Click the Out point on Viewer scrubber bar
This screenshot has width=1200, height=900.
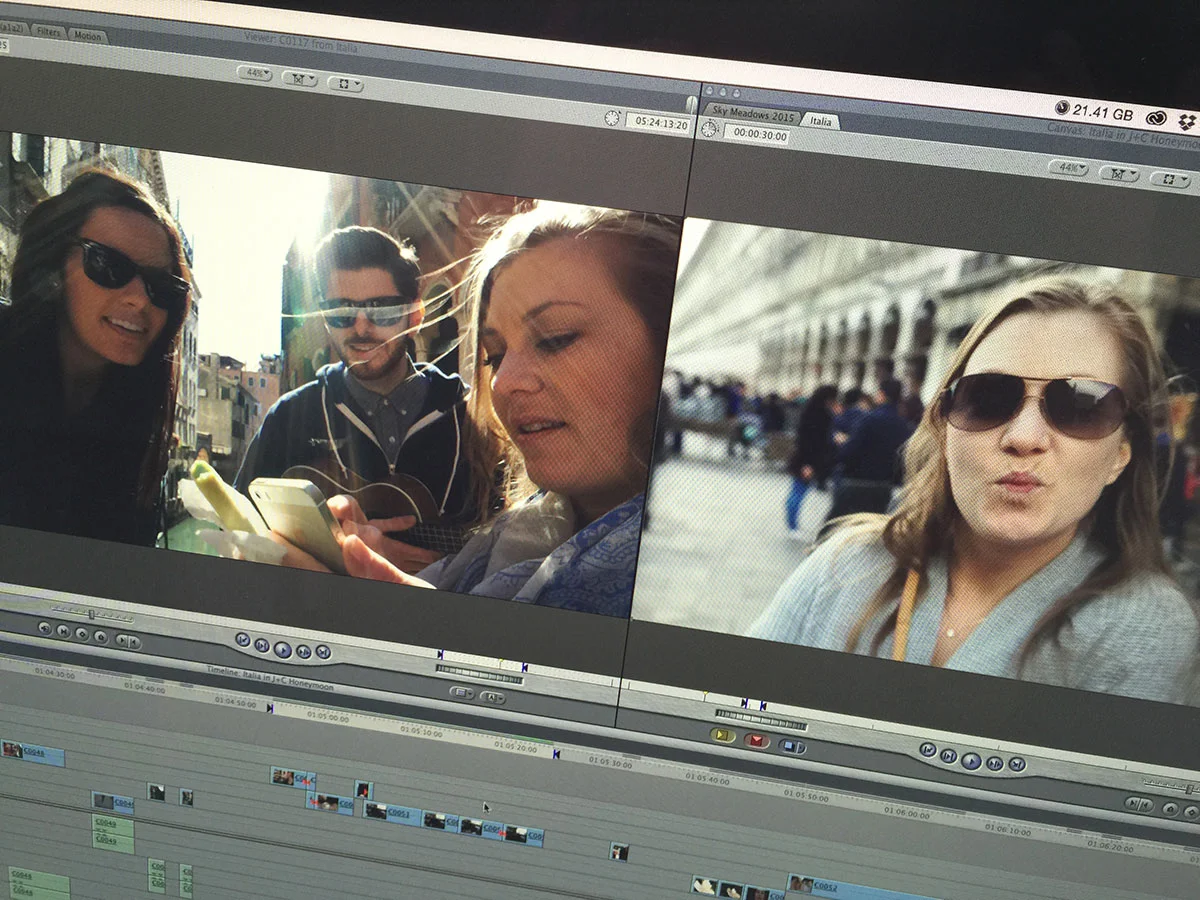524,667
